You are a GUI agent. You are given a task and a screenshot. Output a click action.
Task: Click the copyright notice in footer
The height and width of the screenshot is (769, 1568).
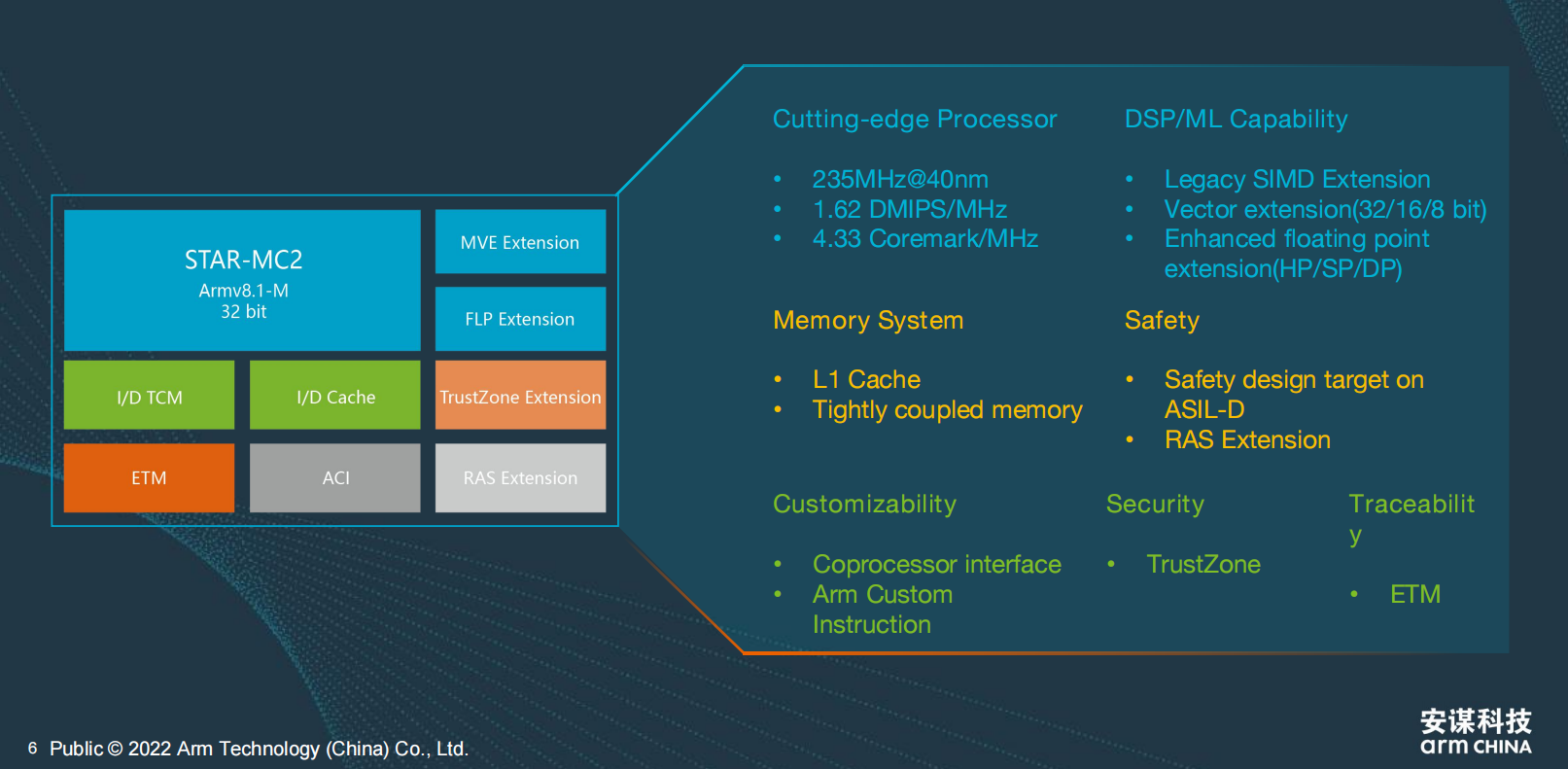click(259, 749)
